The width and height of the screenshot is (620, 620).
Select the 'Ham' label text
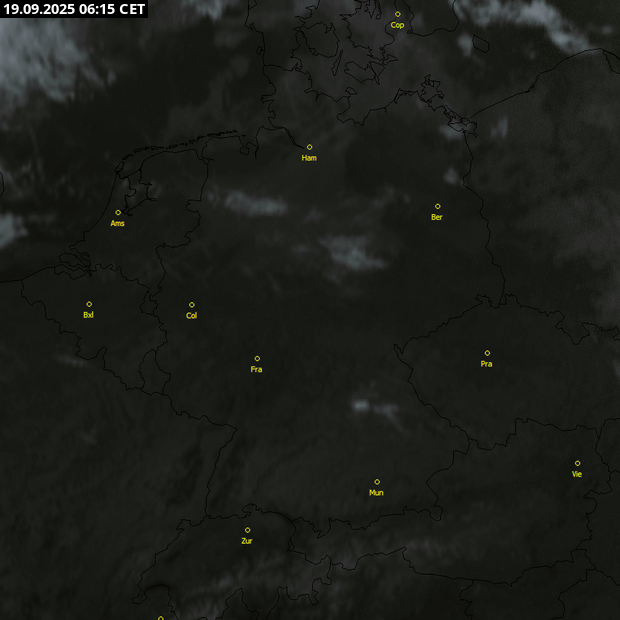click(309, 158)
